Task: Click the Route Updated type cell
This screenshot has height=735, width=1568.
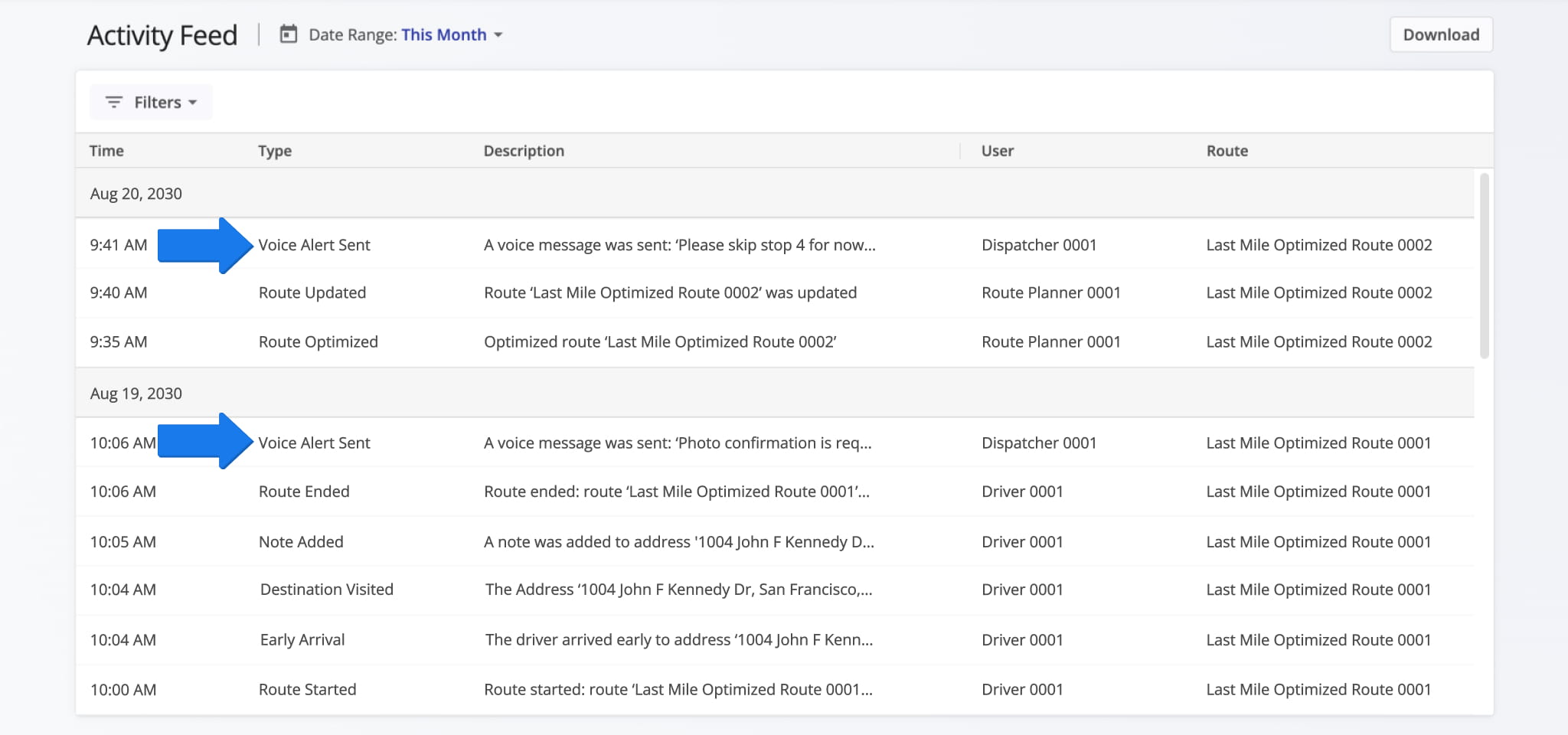Action: [312, 292]
